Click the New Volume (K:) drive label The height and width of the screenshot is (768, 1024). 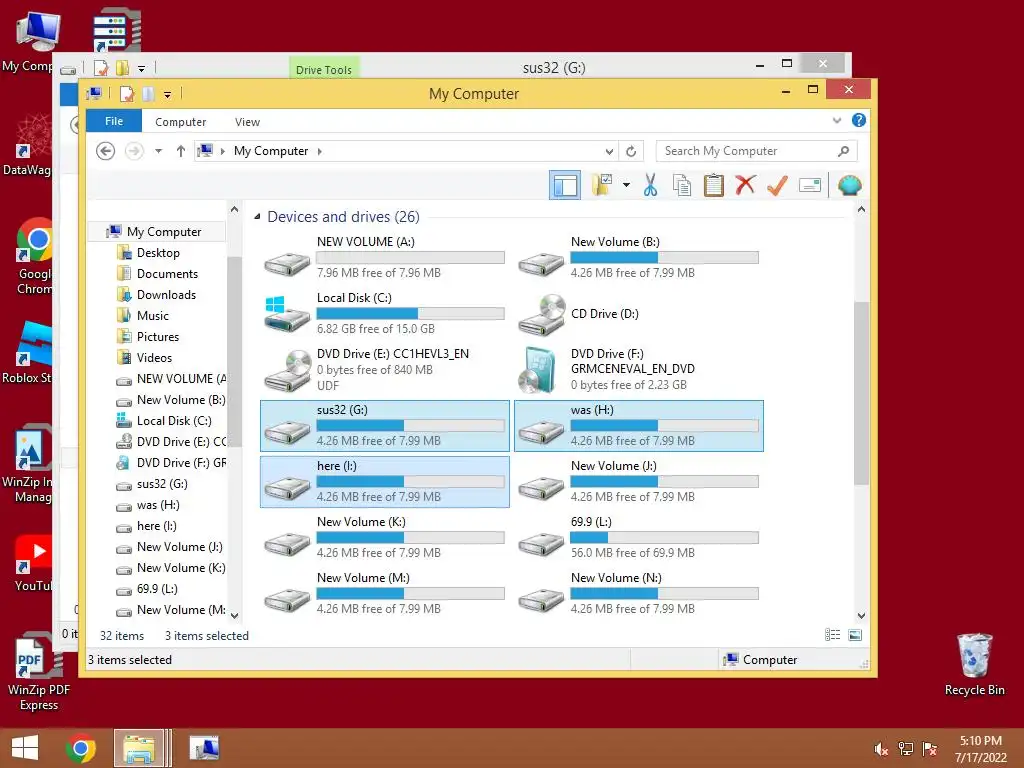(361, 522)
